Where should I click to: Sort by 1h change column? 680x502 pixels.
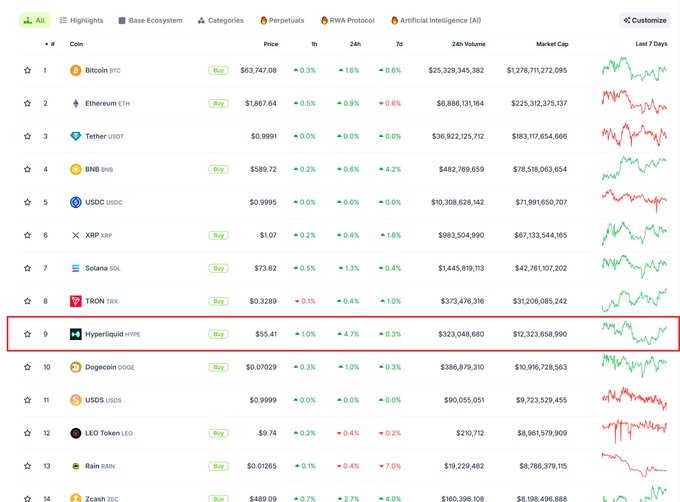pyautogui.click(x=314, y=44)
